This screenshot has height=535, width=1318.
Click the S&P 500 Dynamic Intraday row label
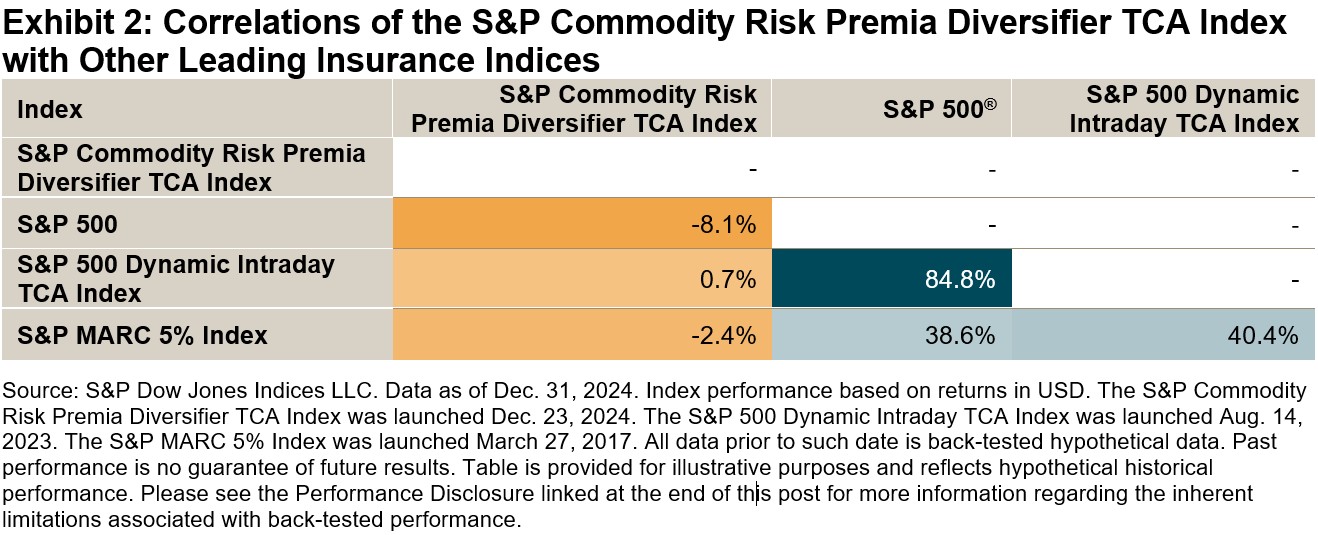(176, 279)
